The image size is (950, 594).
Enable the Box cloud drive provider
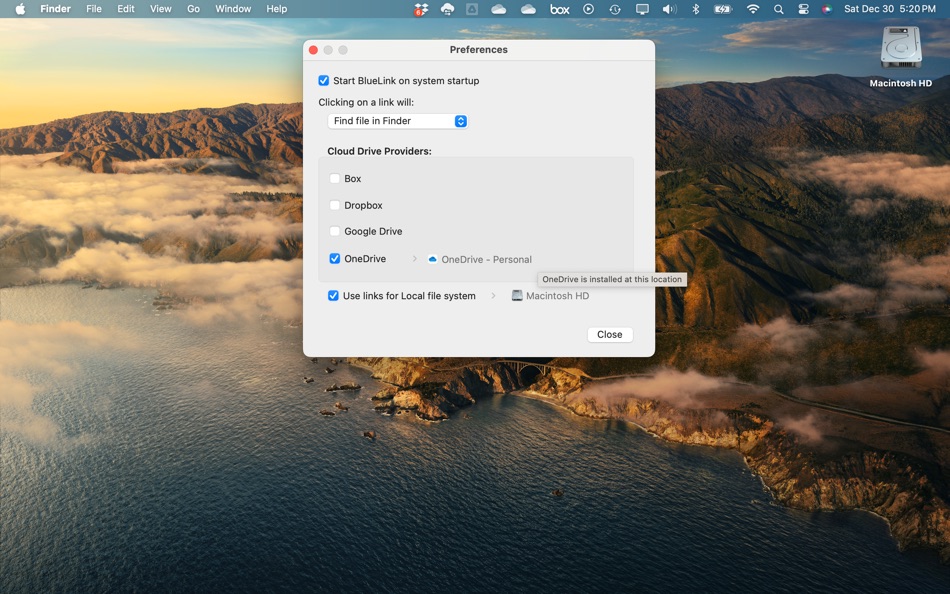pyautogui.click(x=335, y=178)
